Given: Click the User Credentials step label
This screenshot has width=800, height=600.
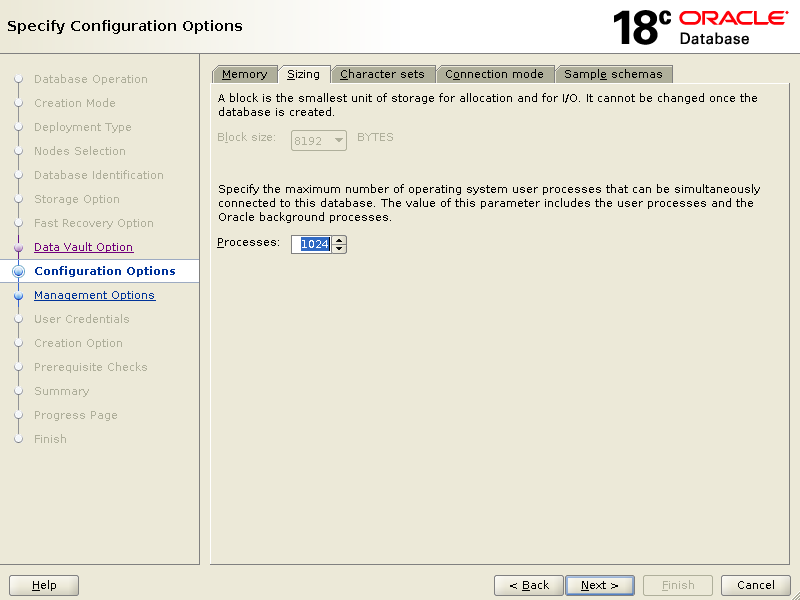Looking at the screenshot, I should point(82,319).
